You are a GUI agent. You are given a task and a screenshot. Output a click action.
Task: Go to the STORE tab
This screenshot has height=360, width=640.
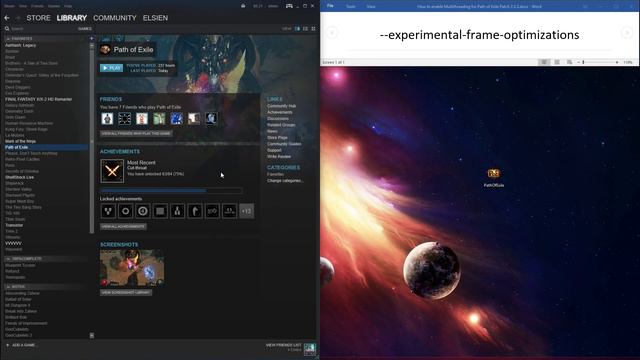38,18
